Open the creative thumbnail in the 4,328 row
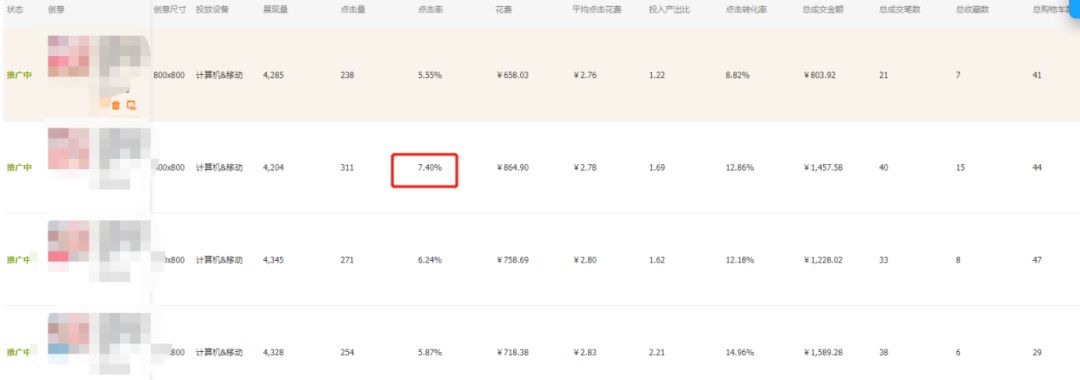Image resolution: width=1080 pixels, height=380 pixels. [69, 334]
